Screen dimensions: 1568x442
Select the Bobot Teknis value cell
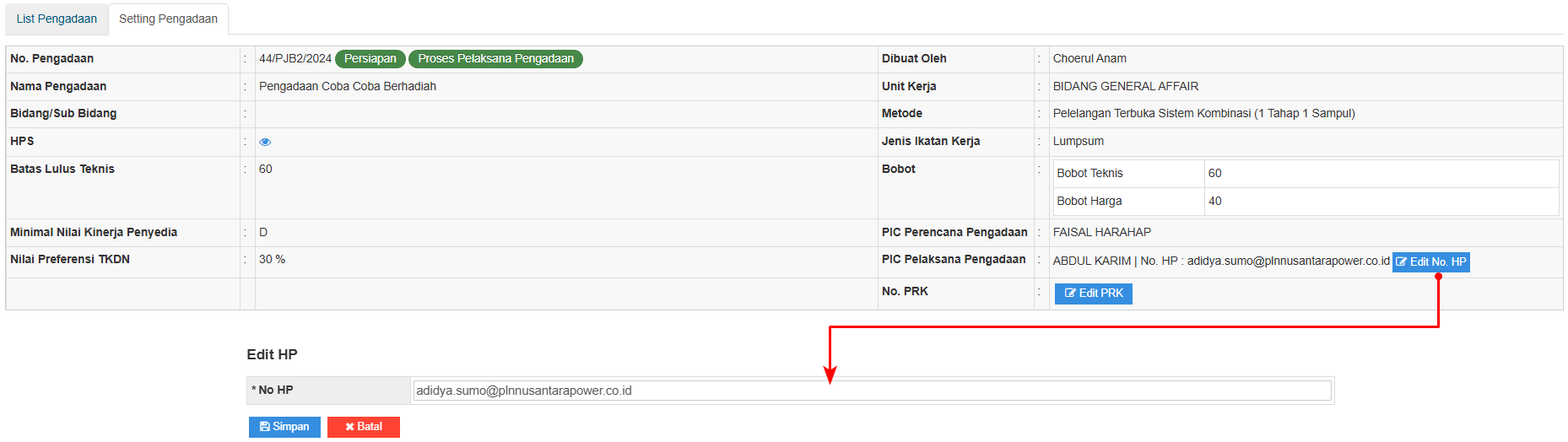[1381, 173]
